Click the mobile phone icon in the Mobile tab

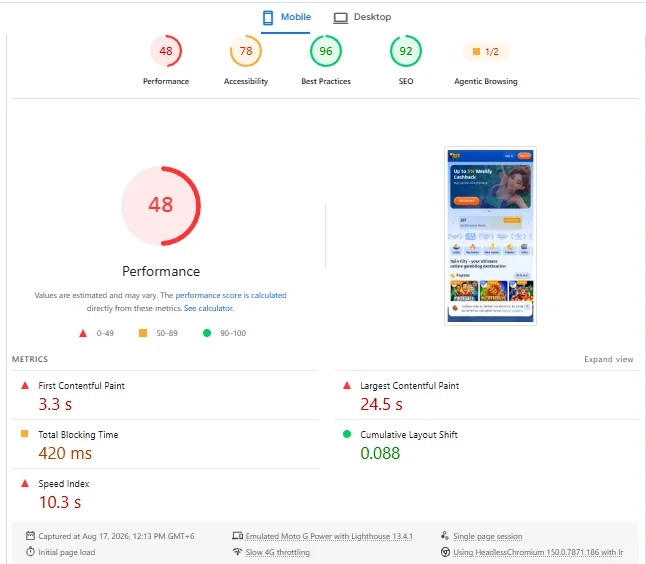coord(268,17)
